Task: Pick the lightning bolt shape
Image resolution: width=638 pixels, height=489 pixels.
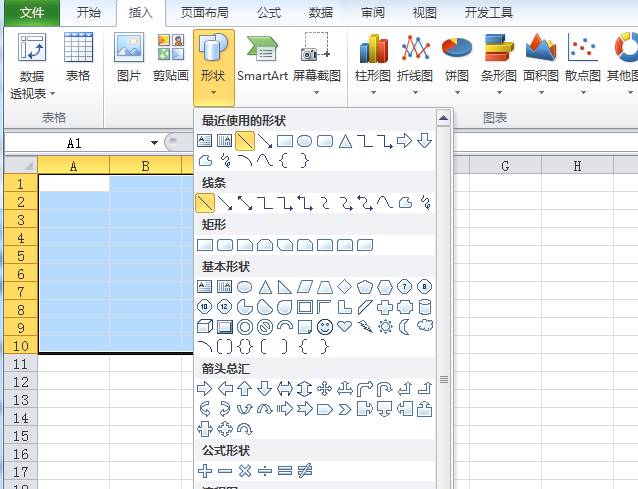Action: (365, 327)
